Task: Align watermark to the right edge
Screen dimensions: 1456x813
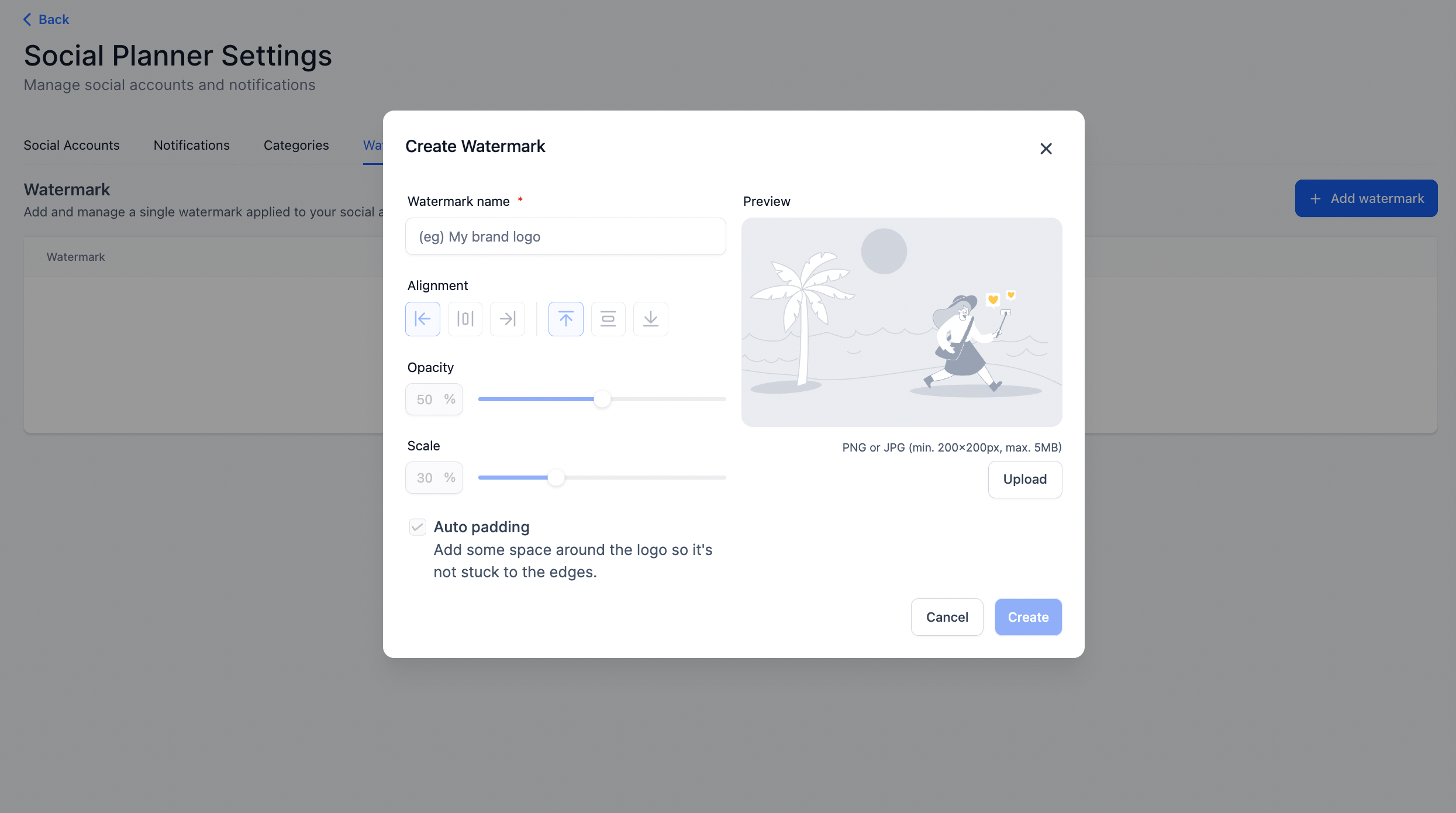Action: pyautogui.click(x=507, y=319)
